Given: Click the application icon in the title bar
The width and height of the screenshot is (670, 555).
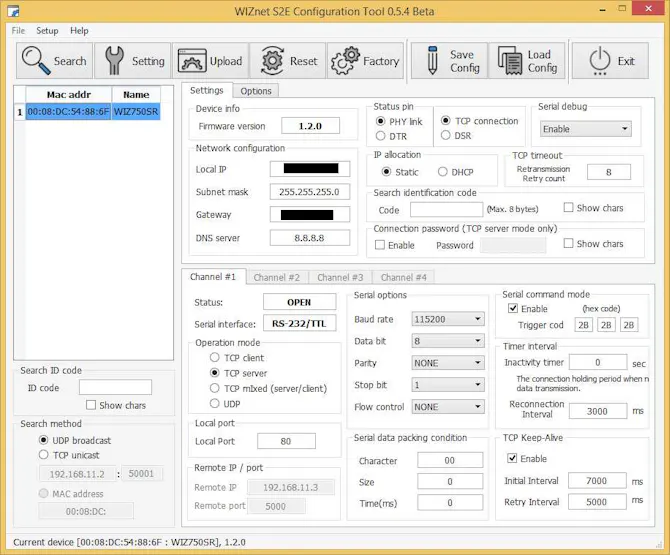Looking at the screenshot, I should coord(13,11).
